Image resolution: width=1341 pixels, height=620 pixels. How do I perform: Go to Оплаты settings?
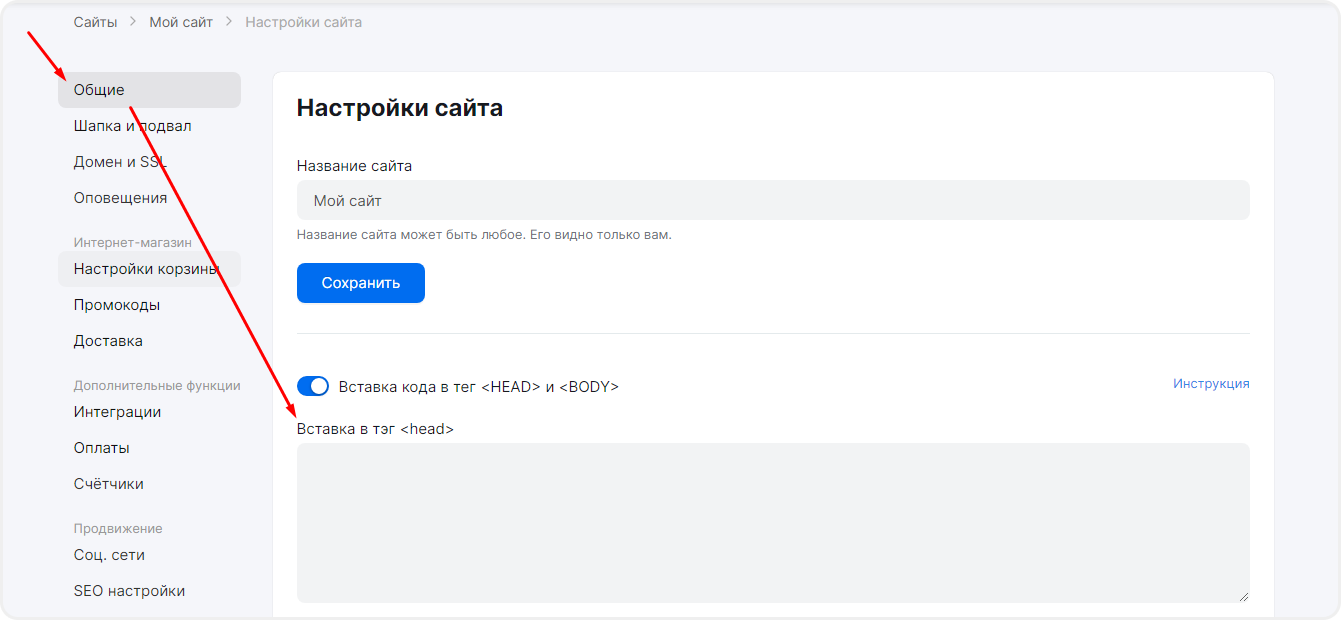pos(101,448)
